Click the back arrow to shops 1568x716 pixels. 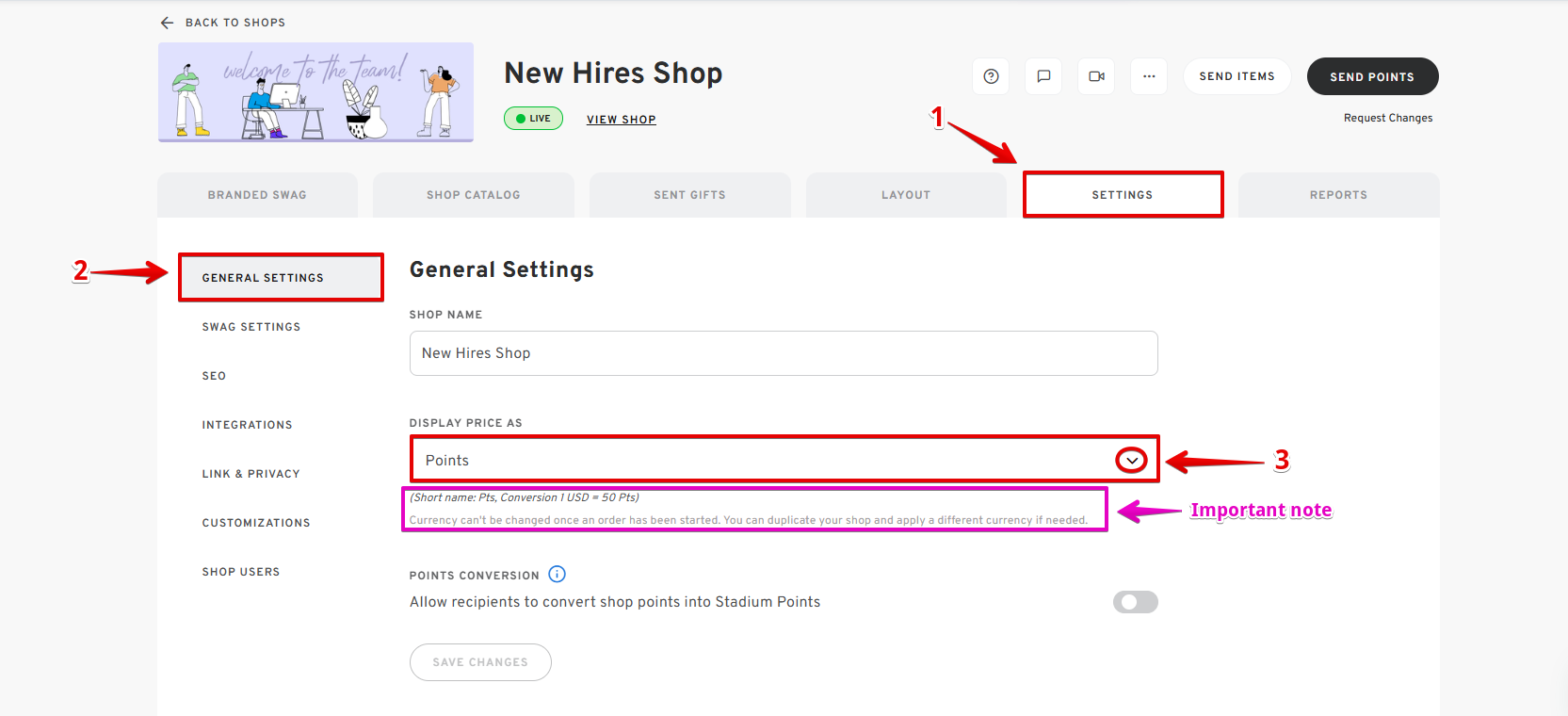click(168, 23)
